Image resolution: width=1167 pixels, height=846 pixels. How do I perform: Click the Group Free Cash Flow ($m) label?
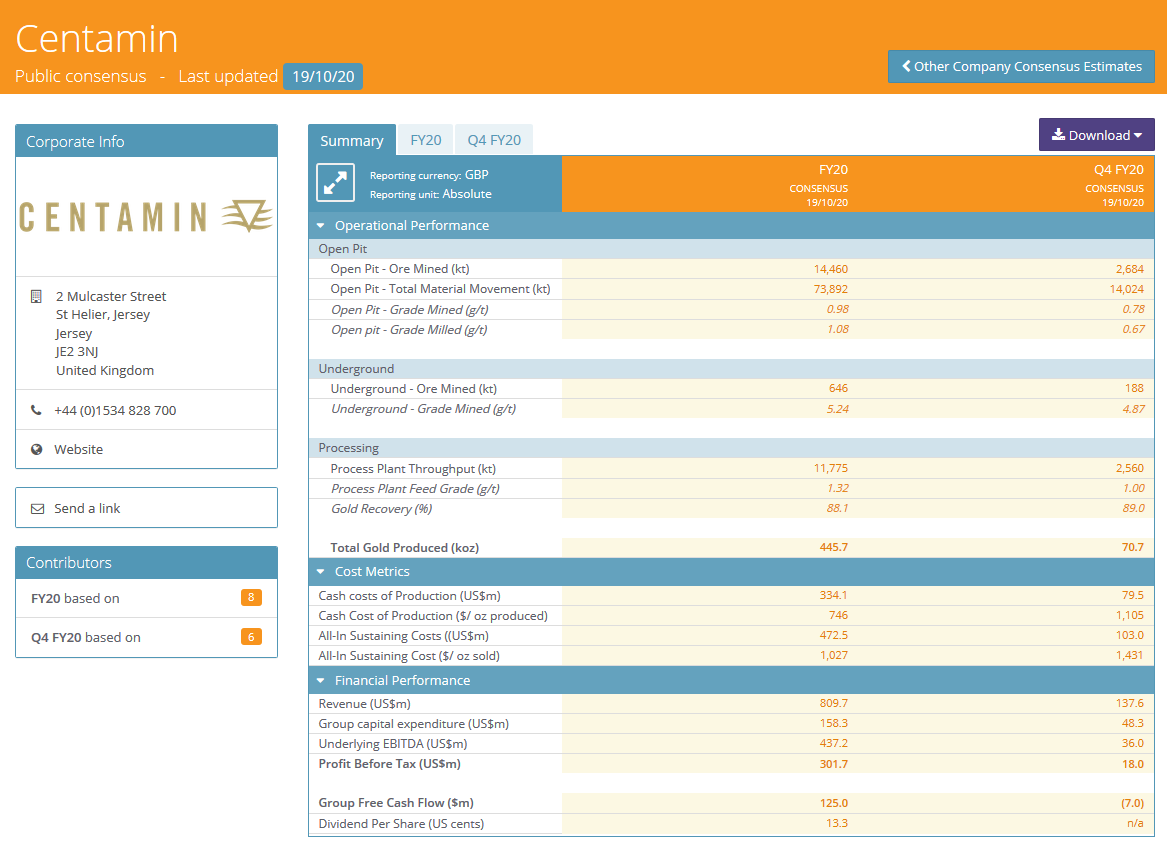click(396, 803)
